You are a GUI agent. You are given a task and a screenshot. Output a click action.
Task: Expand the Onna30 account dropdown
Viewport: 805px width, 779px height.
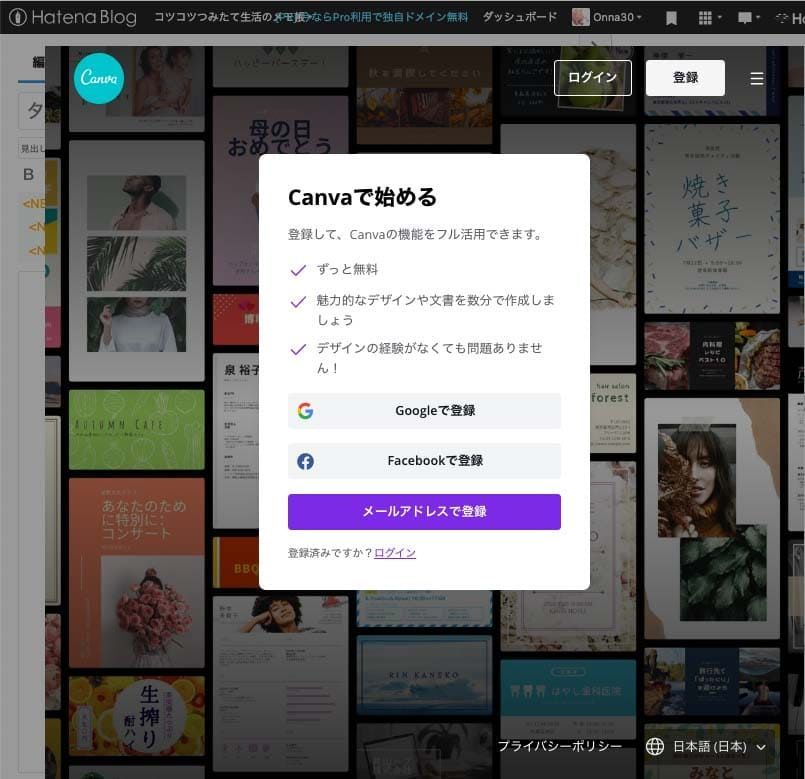click(618, 17)
